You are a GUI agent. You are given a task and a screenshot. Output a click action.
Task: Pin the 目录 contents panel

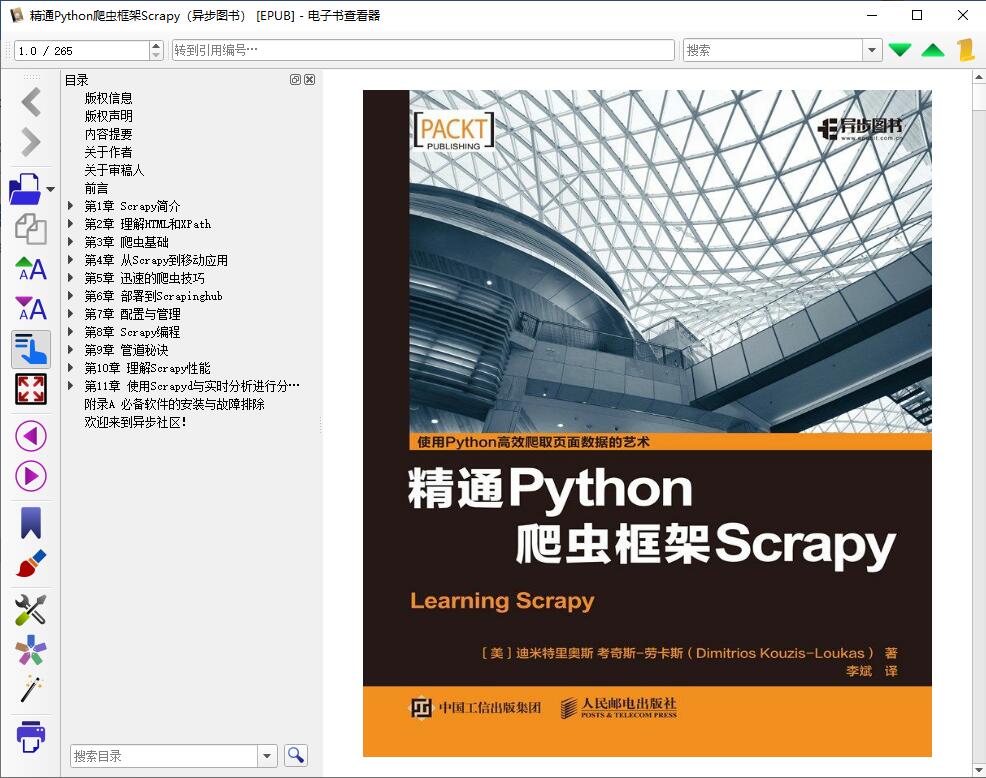tap(294, 79)
